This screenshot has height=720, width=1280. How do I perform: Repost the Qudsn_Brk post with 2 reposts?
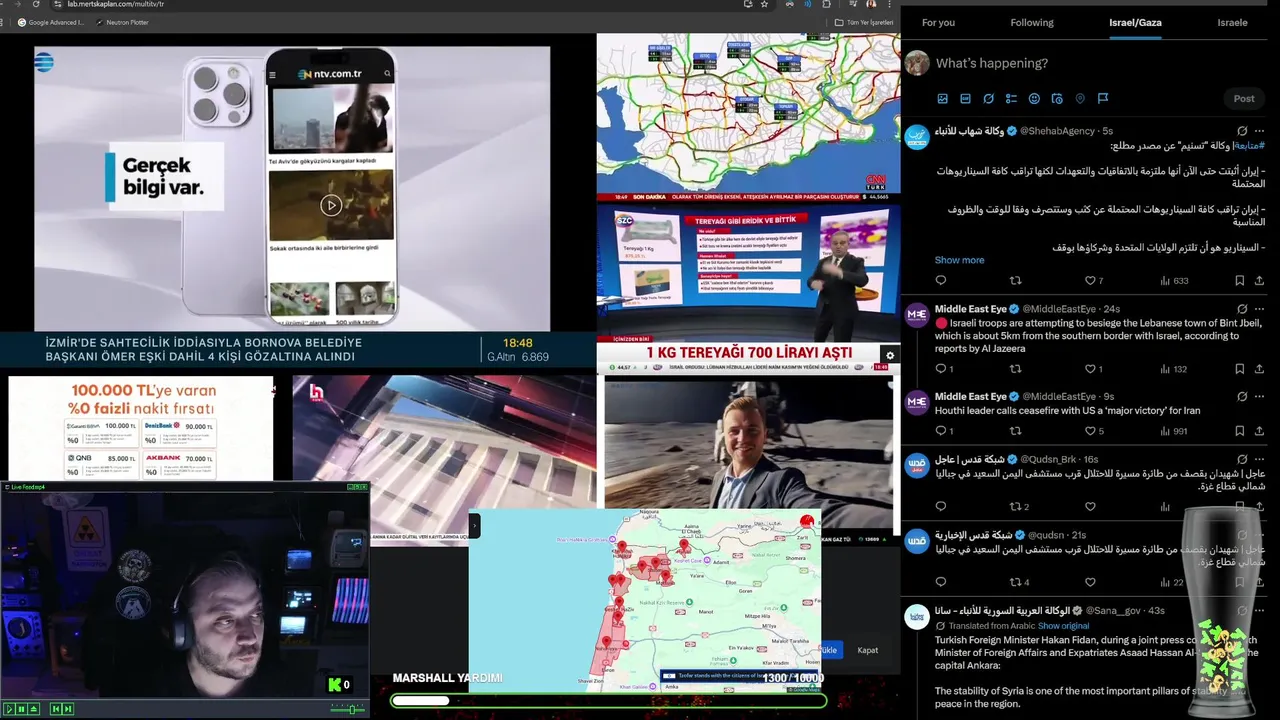1019,507
